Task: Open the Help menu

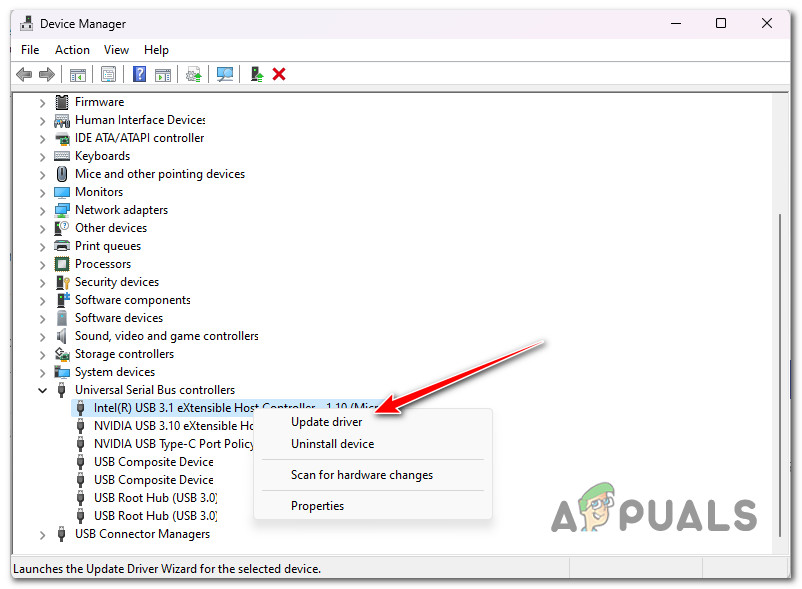Action: click(x=156, y=50)
